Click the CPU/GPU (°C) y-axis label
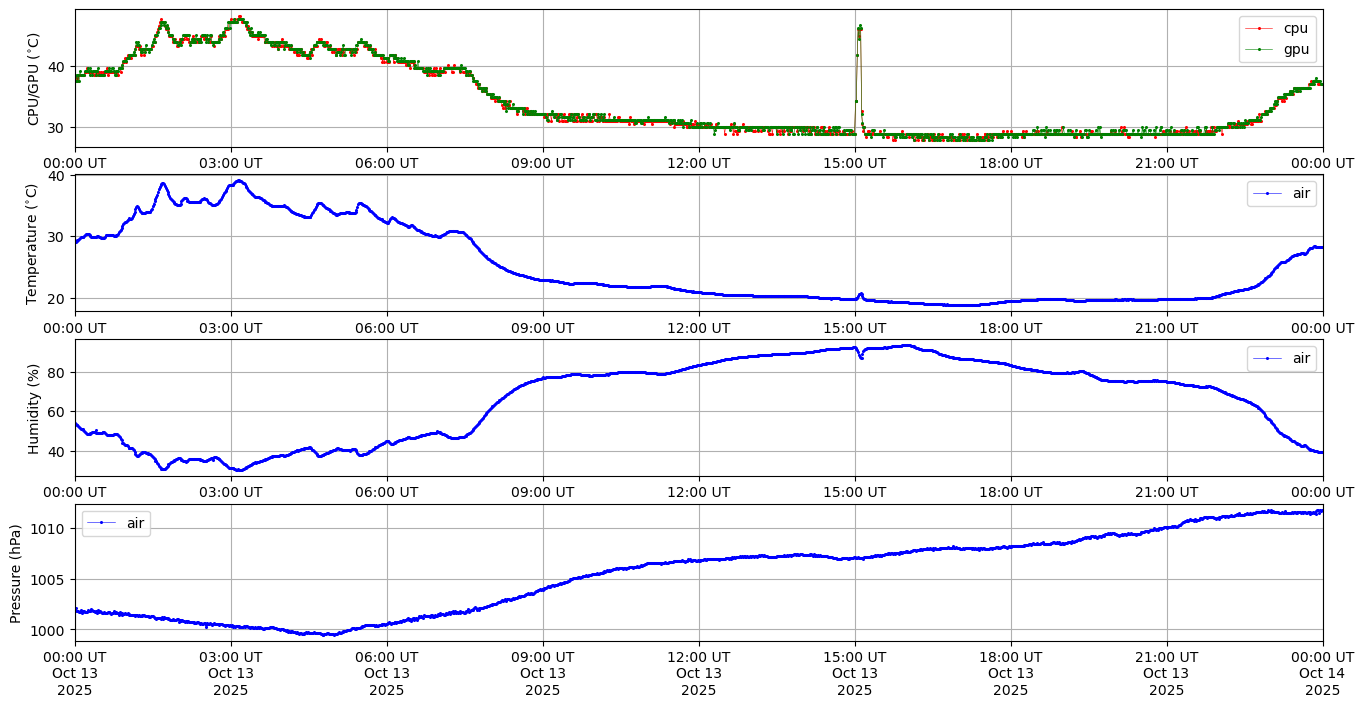 (x=34, y=79)
